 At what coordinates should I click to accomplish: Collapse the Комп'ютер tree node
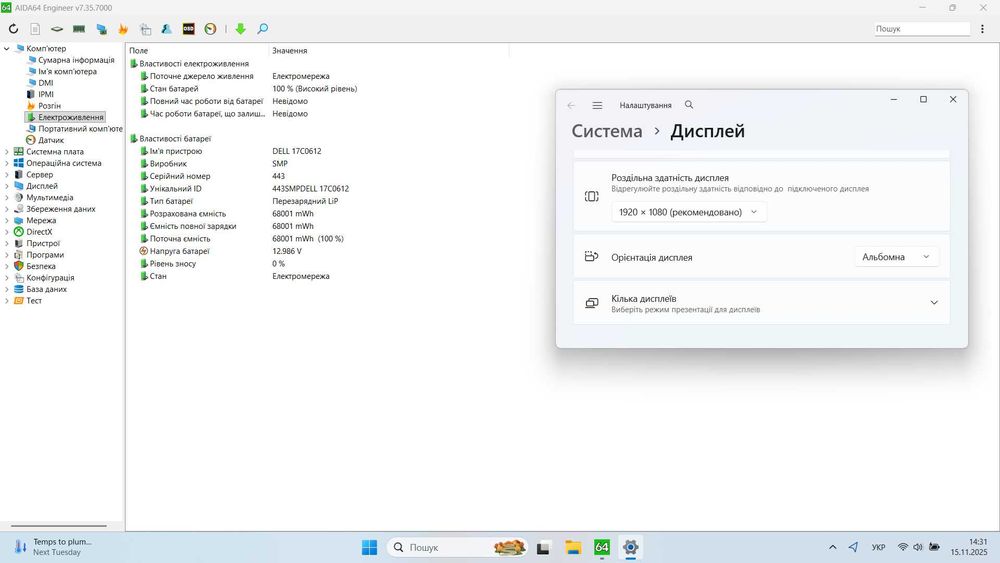[6, 48]
